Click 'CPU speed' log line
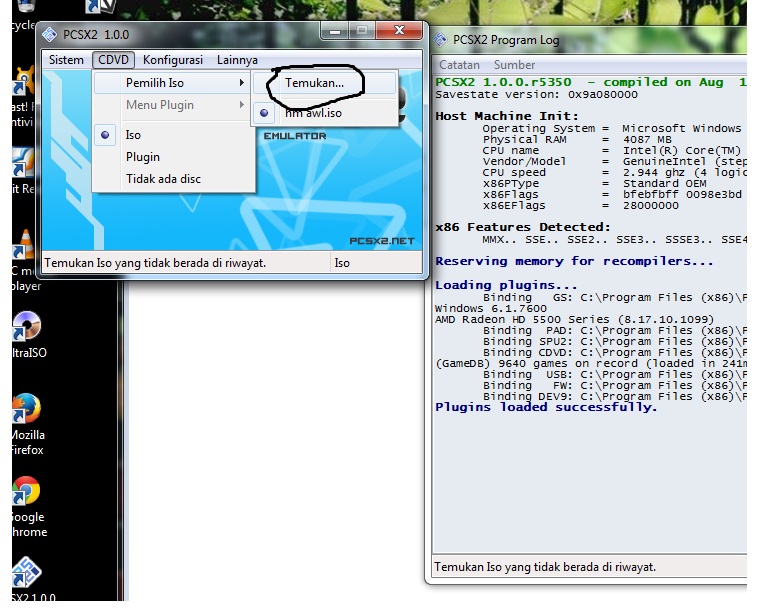768x614 pixels. [614, 172]
